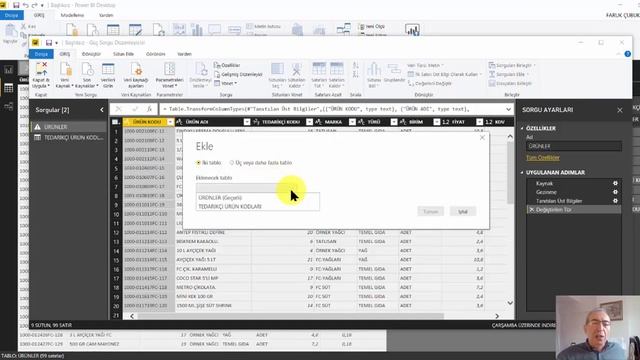Close the Ekle dialog with X

(x=482, y=138)
